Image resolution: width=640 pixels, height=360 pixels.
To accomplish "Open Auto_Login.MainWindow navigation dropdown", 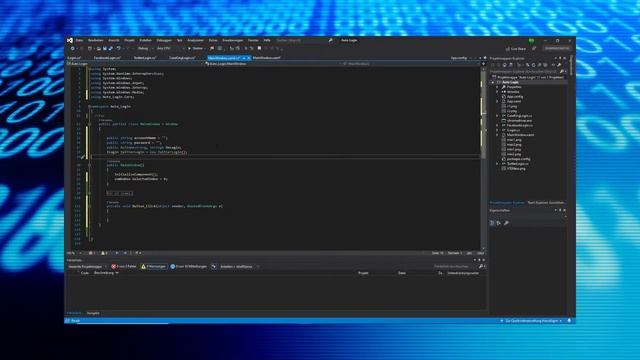I will [271, 64].
